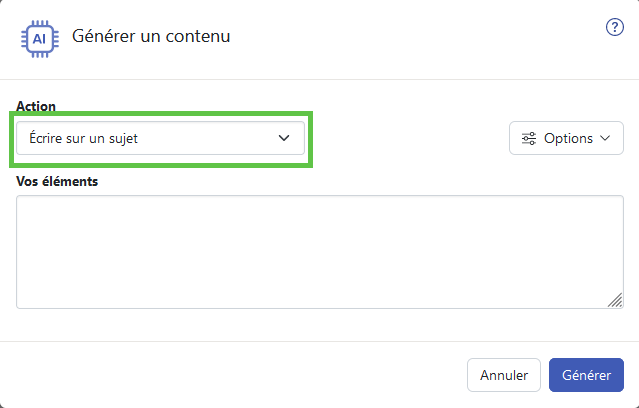This screenshot has width=639, height=408.
Task: Open the Options menu button
Action: (566, 138)
